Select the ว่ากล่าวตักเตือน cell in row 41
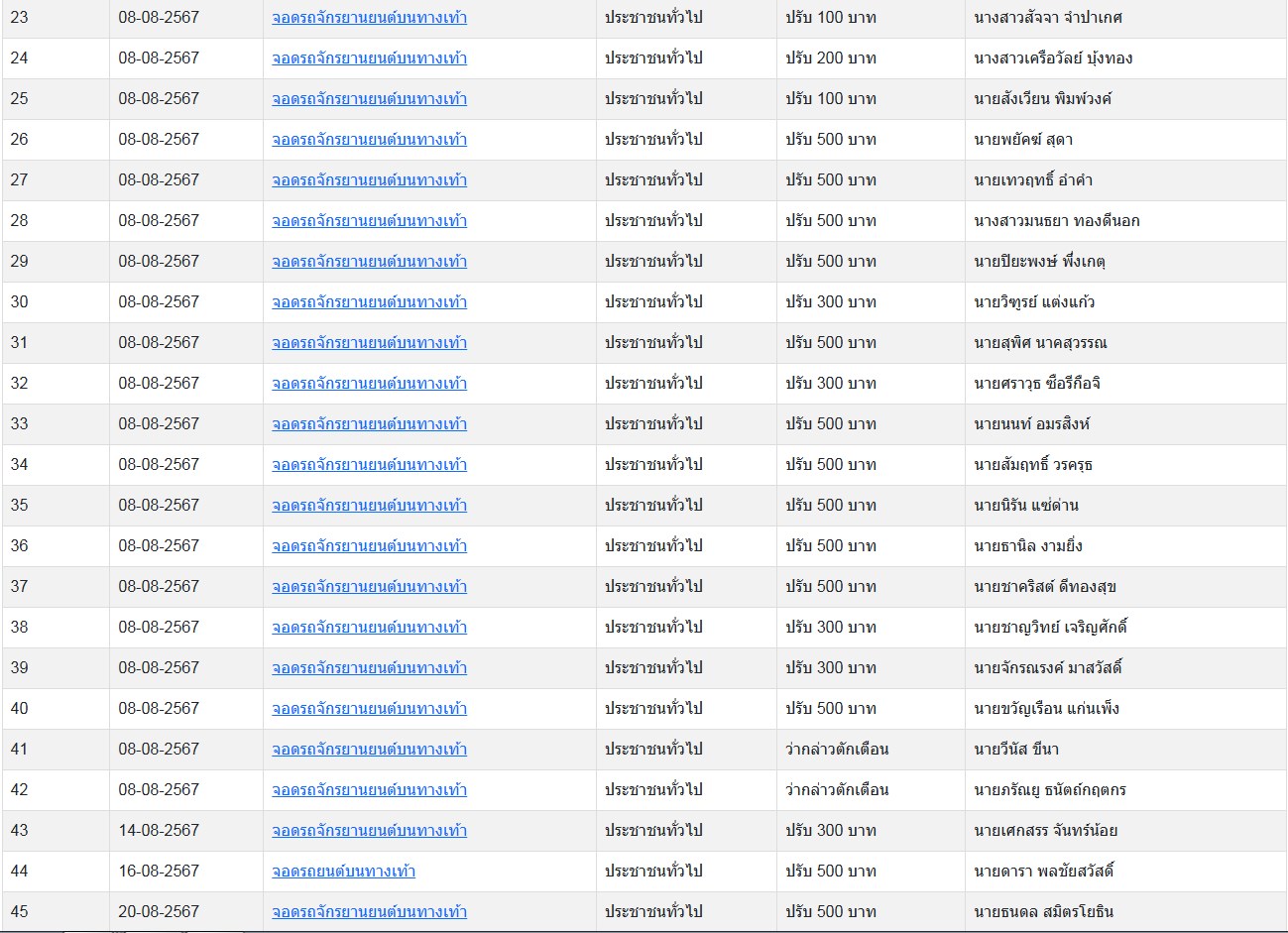Screen dimensions: 1288x933 coord(837,750)
